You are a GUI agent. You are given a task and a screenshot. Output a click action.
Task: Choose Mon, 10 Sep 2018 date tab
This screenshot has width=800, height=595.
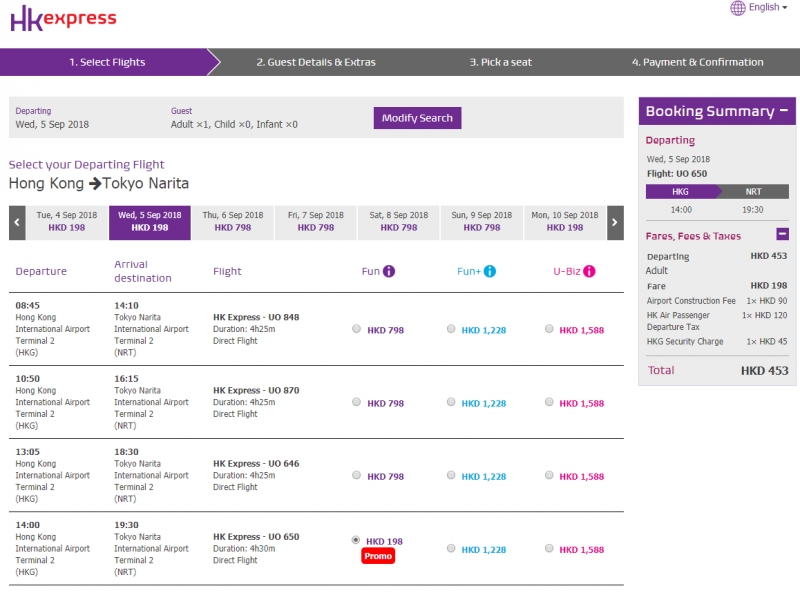pos(565,222)
